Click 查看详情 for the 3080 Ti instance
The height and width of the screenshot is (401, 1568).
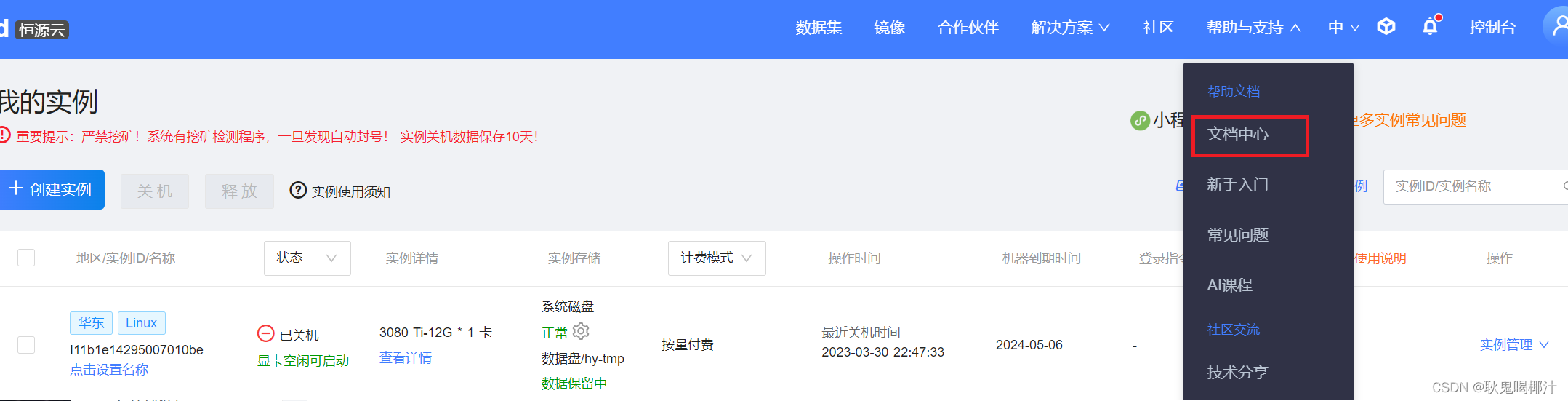click(x=406, y=358)
